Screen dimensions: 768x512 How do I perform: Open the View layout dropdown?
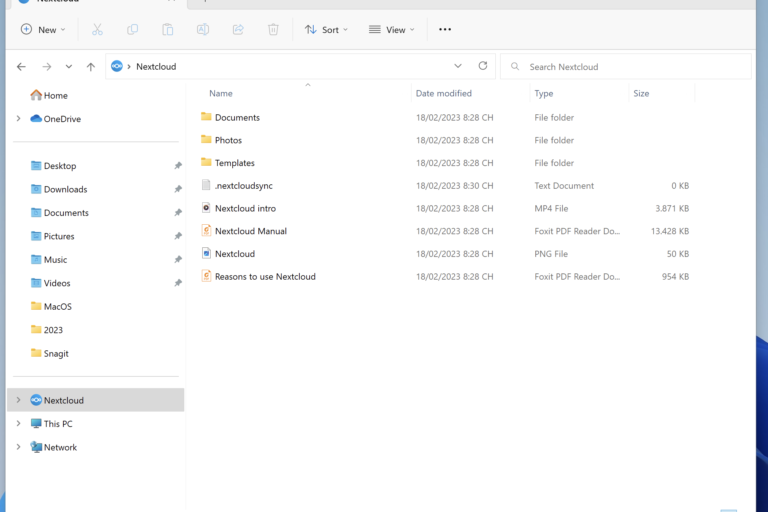click(391, 29)
